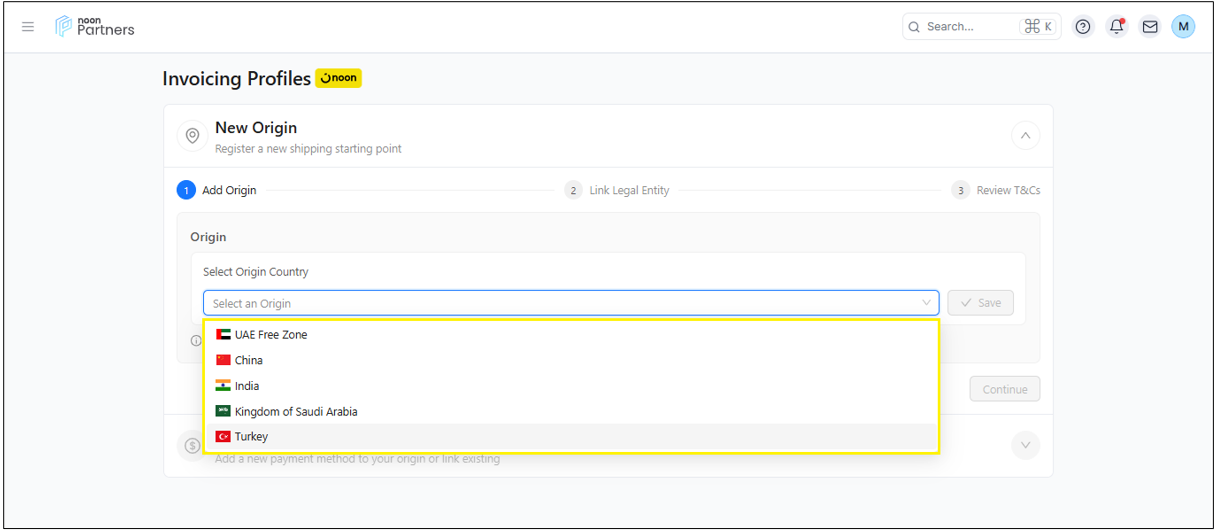
Task: Open the messages envelope icon
Action: tap(1150, 27)
